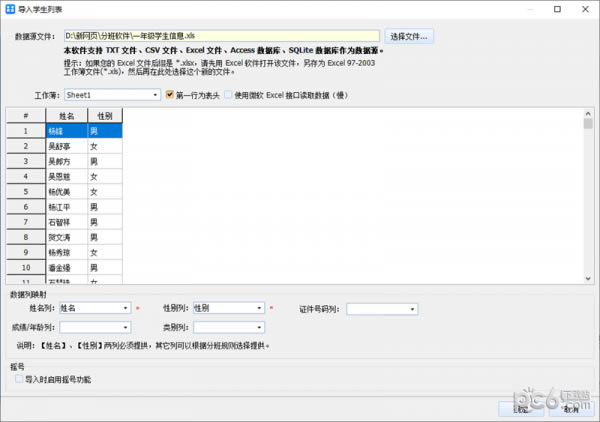600x422 pixels.
Task: Expand the 姓名列 mapping dropdown
Action: coord(95,309)
